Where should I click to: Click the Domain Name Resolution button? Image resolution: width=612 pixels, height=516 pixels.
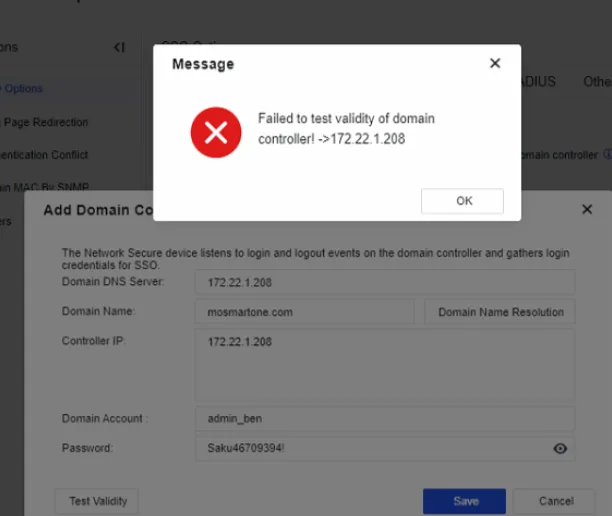point(500,312)
